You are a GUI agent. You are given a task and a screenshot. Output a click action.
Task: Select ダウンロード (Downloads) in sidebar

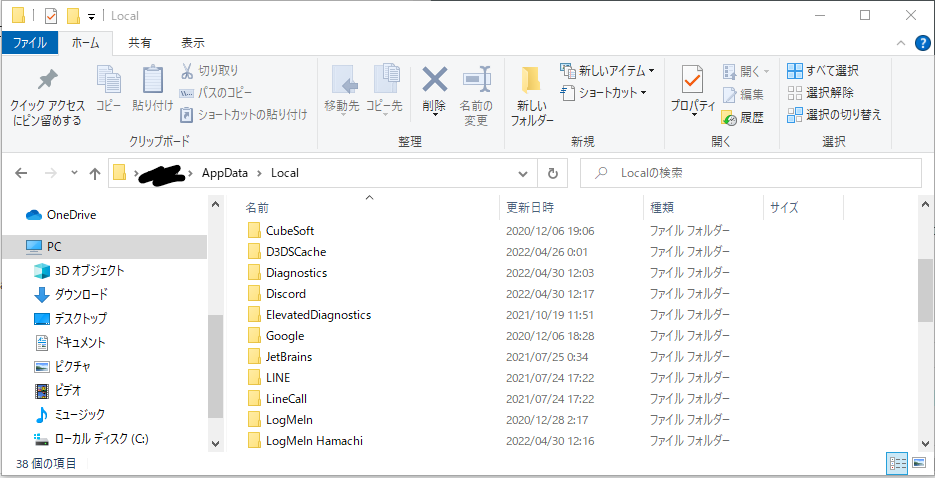(72, 294)
